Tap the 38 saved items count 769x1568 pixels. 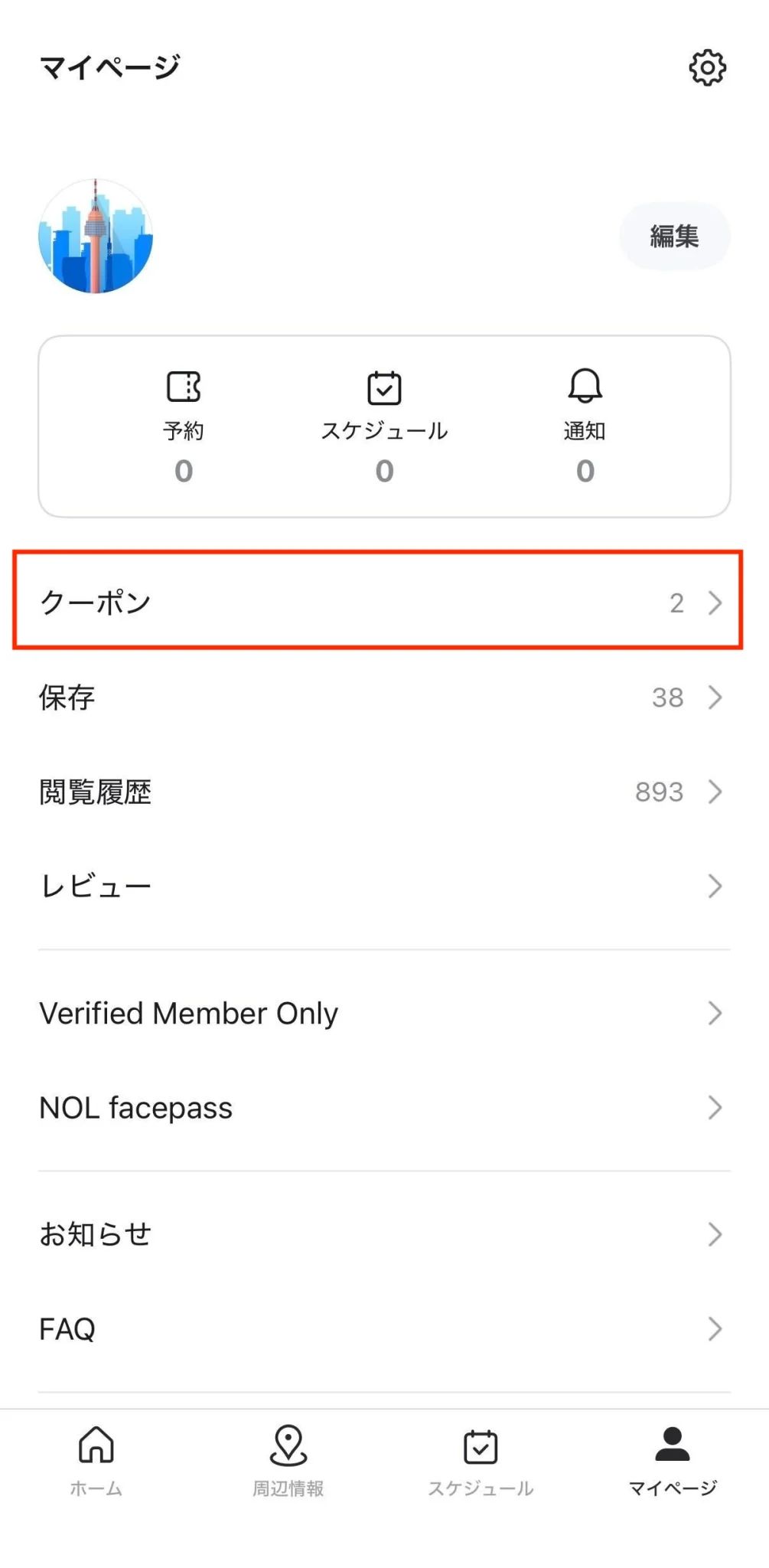pyautogui.click(x=667, y=697)
